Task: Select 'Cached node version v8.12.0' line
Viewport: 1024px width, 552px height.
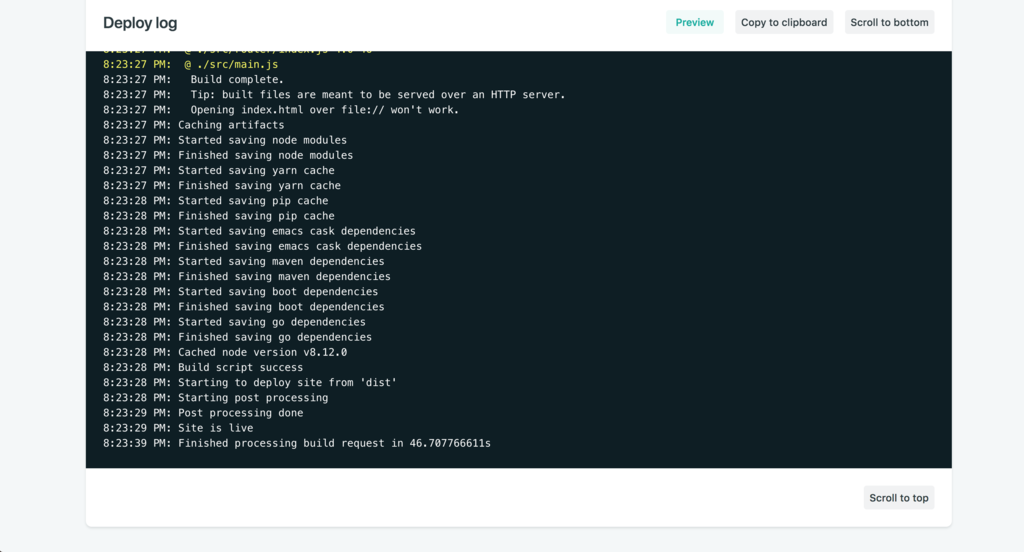Action: (225, 352)
